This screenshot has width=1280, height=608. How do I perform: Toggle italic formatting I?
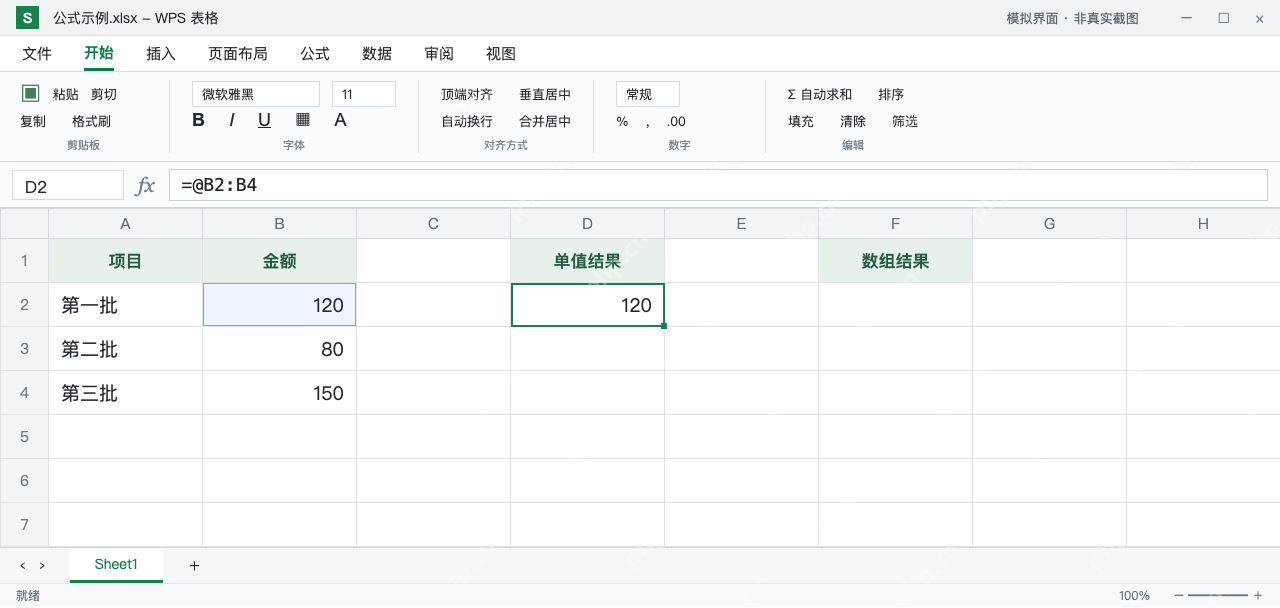[x=232, y=120]
